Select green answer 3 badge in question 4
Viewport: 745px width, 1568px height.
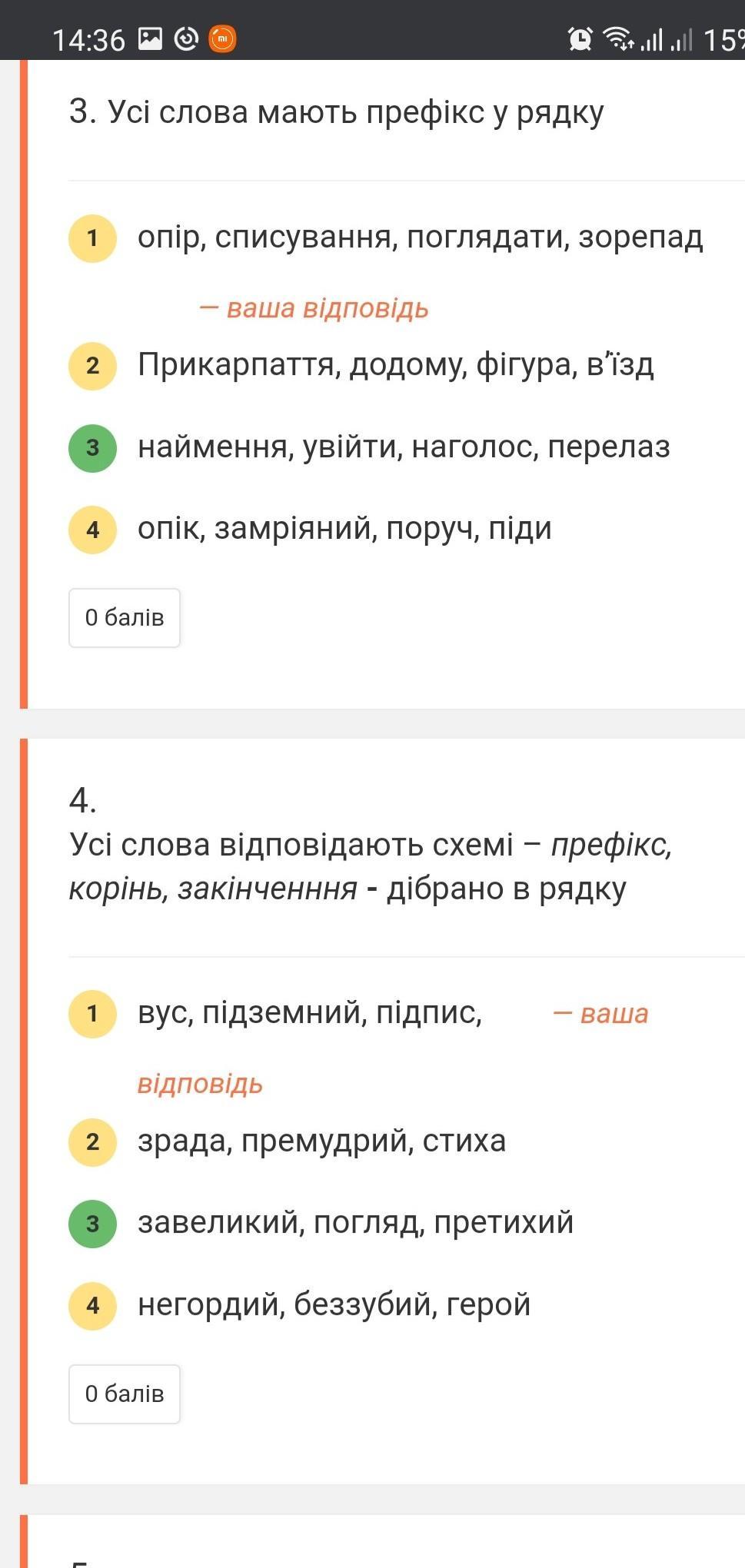click(x=92, y=1224)
